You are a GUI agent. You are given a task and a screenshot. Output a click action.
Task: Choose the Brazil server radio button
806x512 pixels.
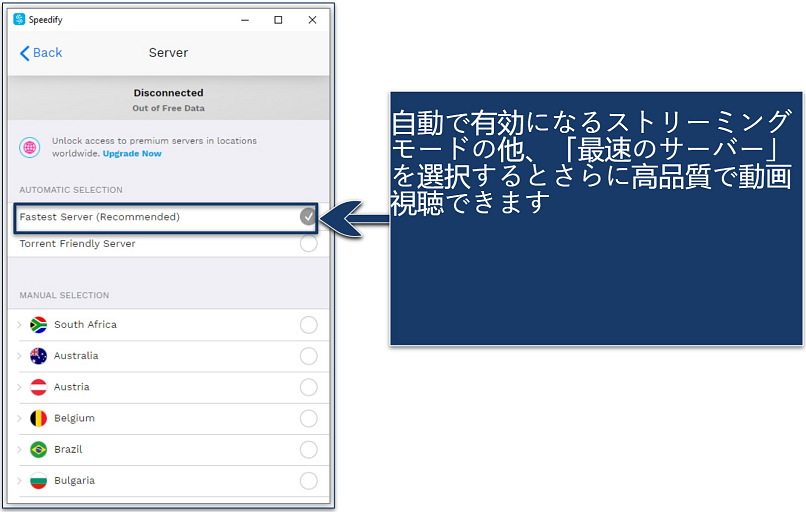(308, 449)
